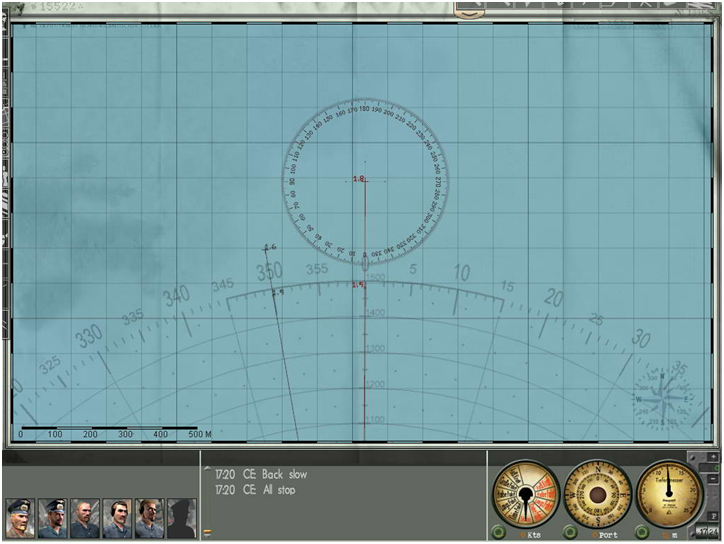Collapse the map tools tab with chevron

click(x=469, y=14)
